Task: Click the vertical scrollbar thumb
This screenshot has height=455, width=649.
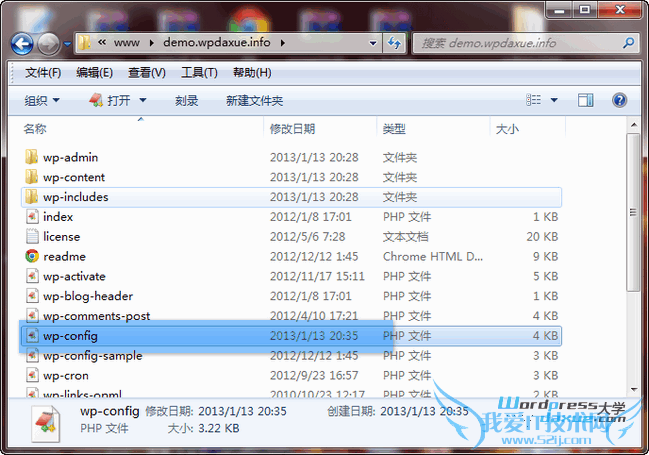Action: click(633, 212)
